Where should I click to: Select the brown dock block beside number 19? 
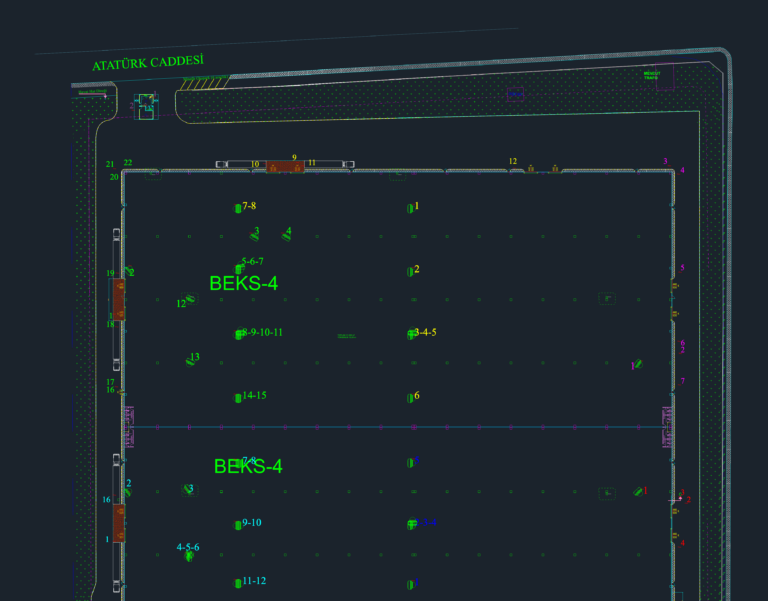119,299
